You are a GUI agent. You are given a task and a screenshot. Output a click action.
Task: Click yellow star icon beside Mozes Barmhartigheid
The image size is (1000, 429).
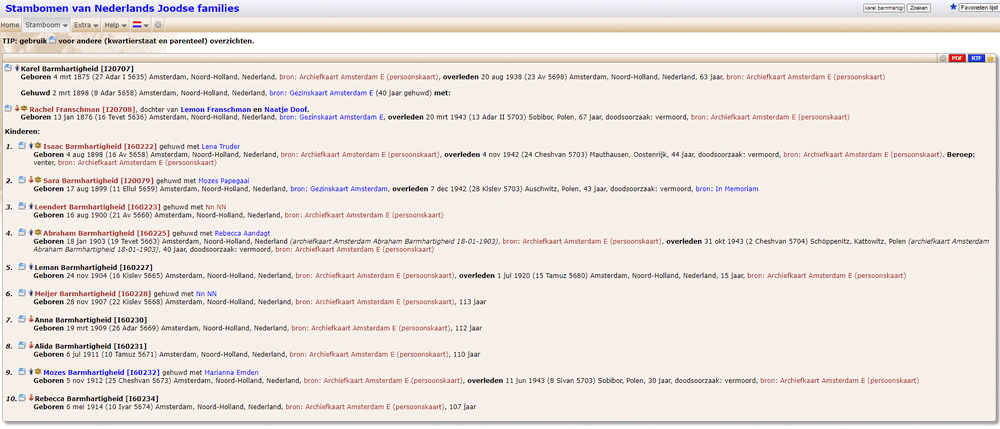38,372
